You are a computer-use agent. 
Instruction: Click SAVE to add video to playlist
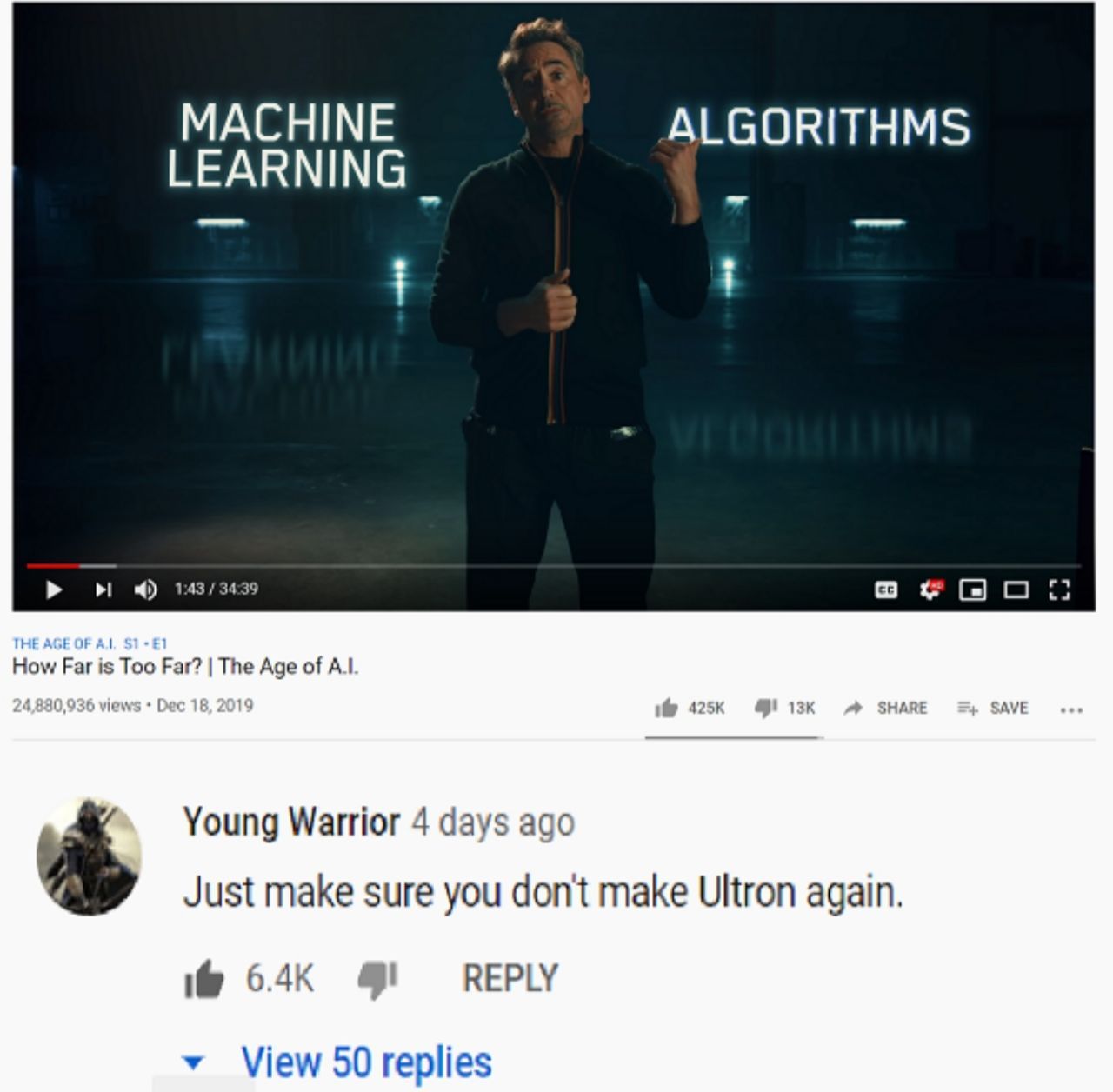[992, 708]
